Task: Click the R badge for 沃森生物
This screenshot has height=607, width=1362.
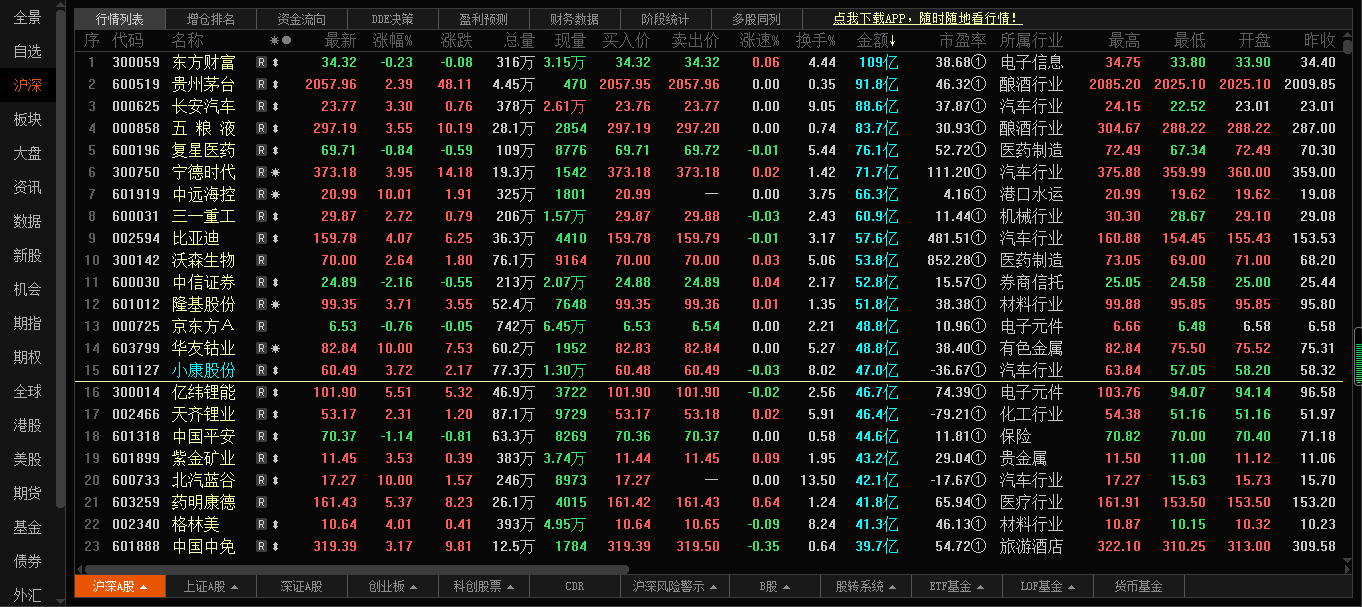Action: [x=261, y=260]
